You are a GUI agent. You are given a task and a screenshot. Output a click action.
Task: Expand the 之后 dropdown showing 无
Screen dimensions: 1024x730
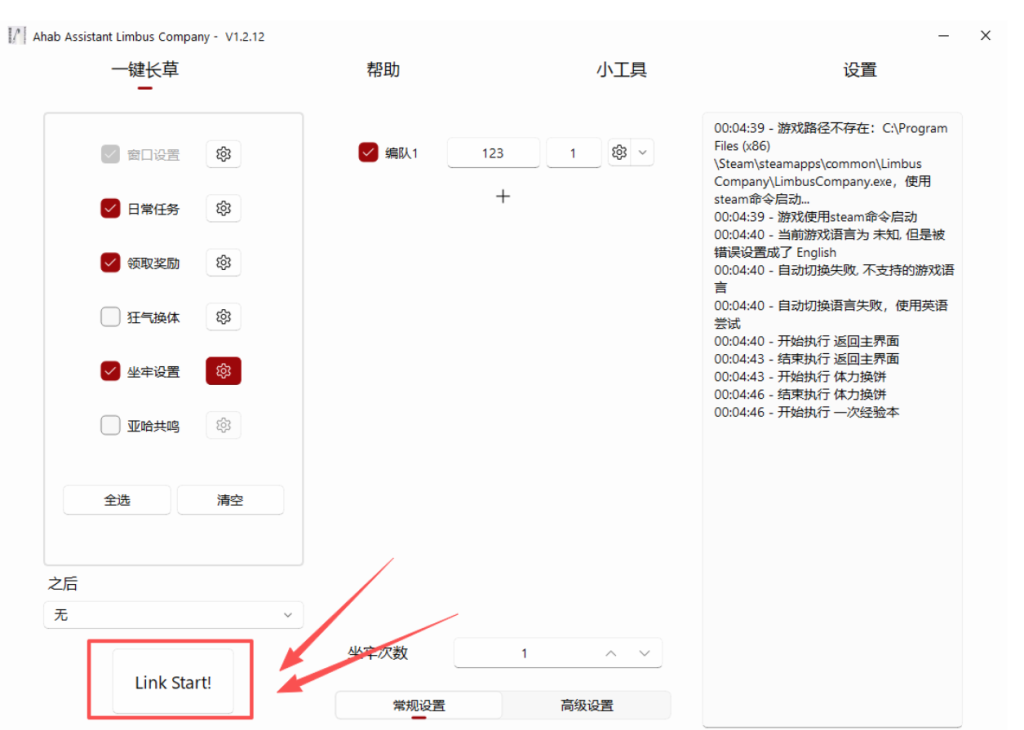(x=173, y=615)
